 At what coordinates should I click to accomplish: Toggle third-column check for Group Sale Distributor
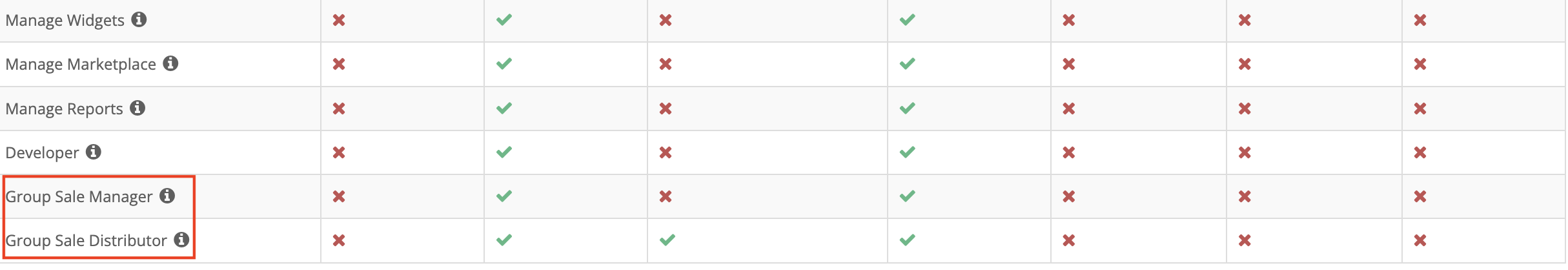click(667, 240)
